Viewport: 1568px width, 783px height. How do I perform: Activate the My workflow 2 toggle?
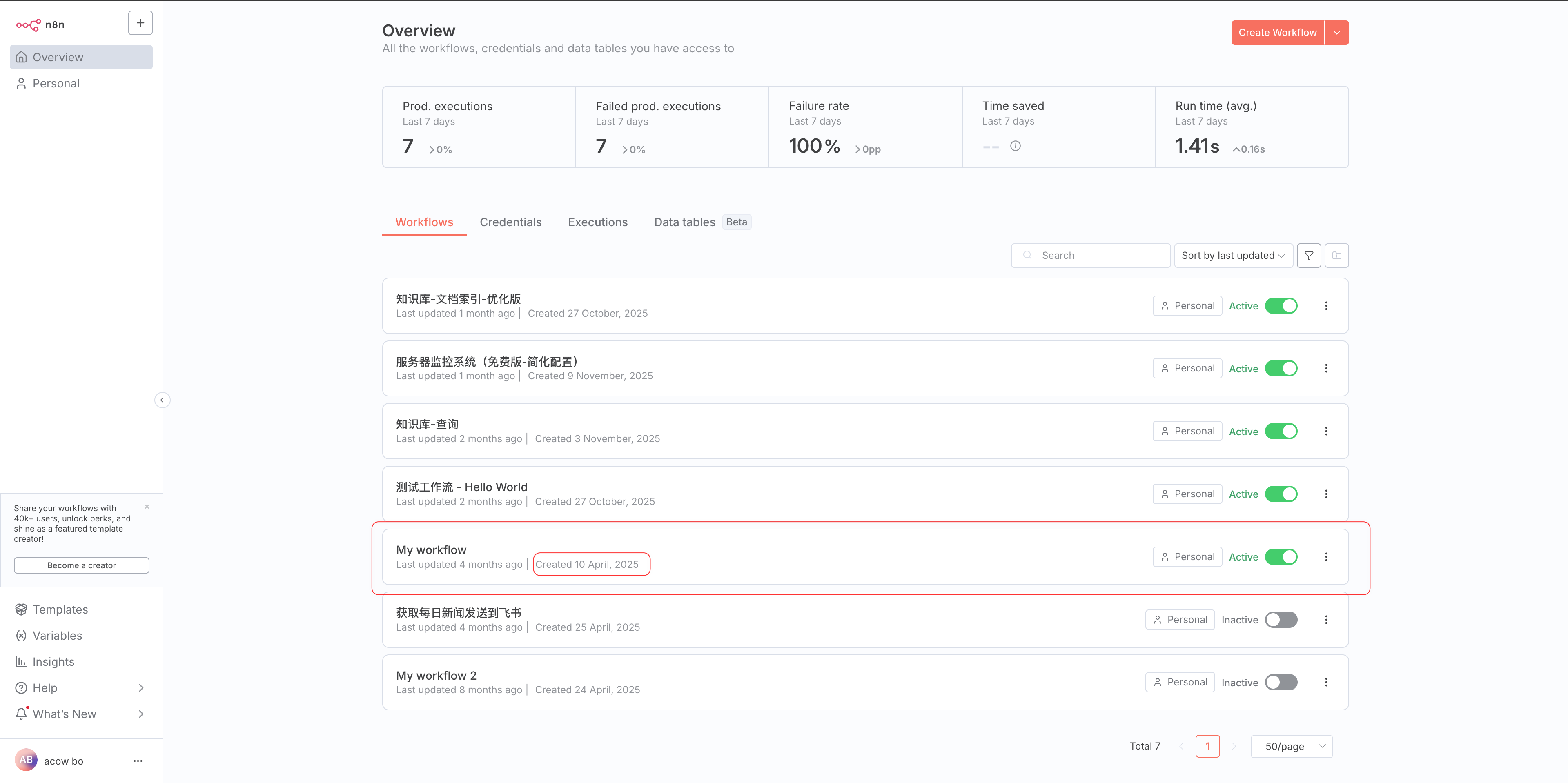(x=1281, y=683)
